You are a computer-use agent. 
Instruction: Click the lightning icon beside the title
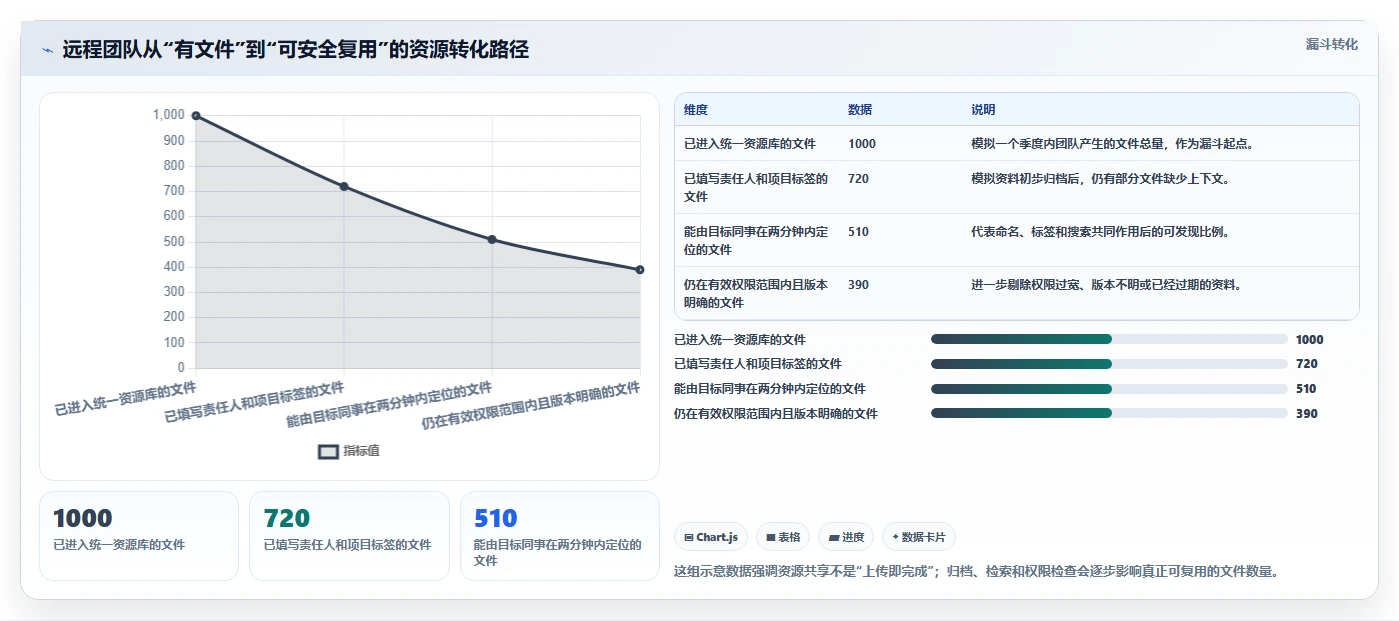pyautogui.click(x=47, y=50)
